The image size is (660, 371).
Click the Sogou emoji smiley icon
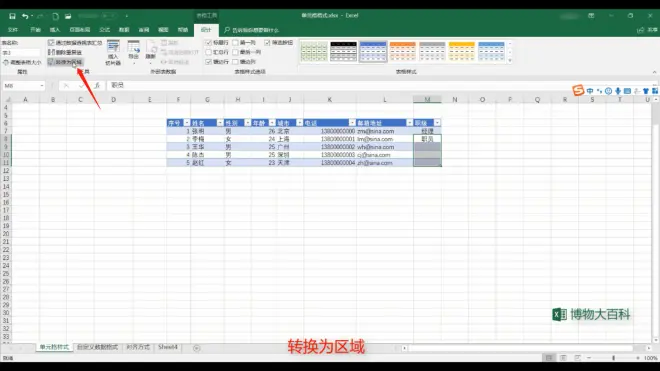(608, 91)
